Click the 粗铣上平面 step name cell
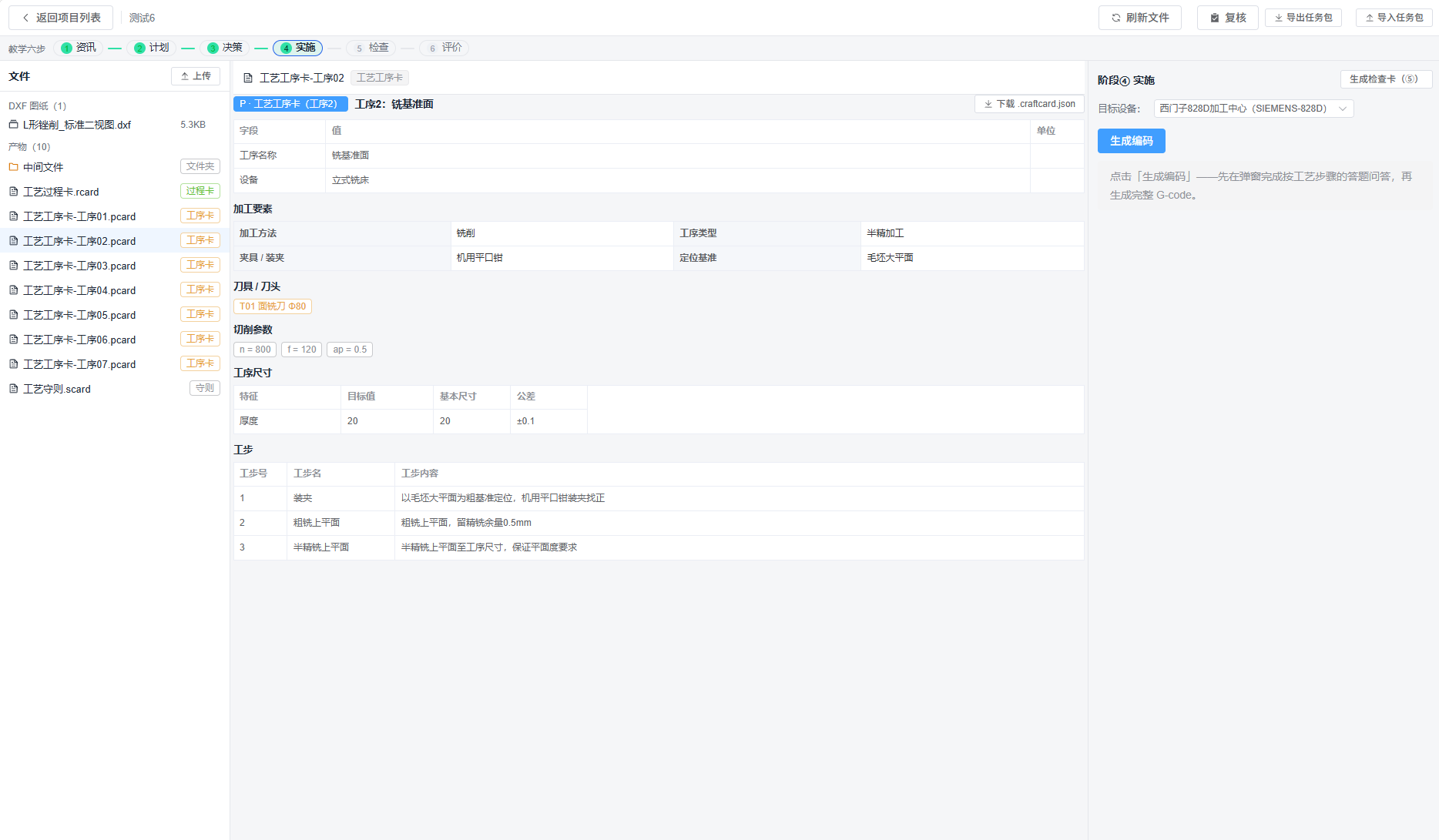 point(340,523)
